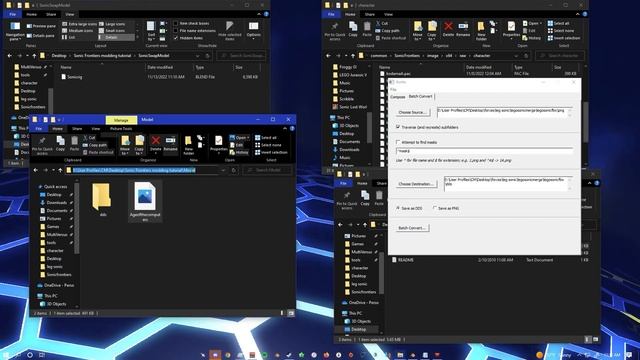Click Choose Destination button
The image size is (640, 360).
point(416,184)
